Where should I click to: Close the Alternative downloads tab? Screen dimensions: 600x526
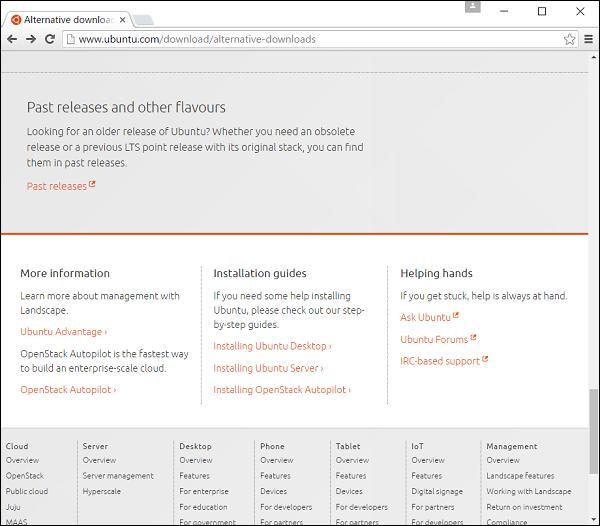click(x=121, y=19)
